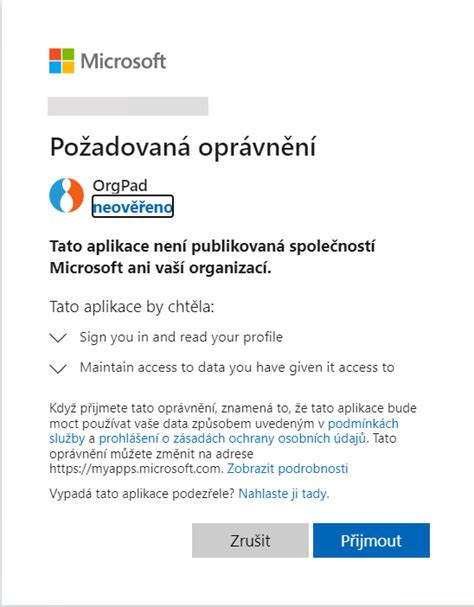The image size is (474, 607).
Task: Click the Tato aplikace by chtěla label
Action: click(132, 307)
